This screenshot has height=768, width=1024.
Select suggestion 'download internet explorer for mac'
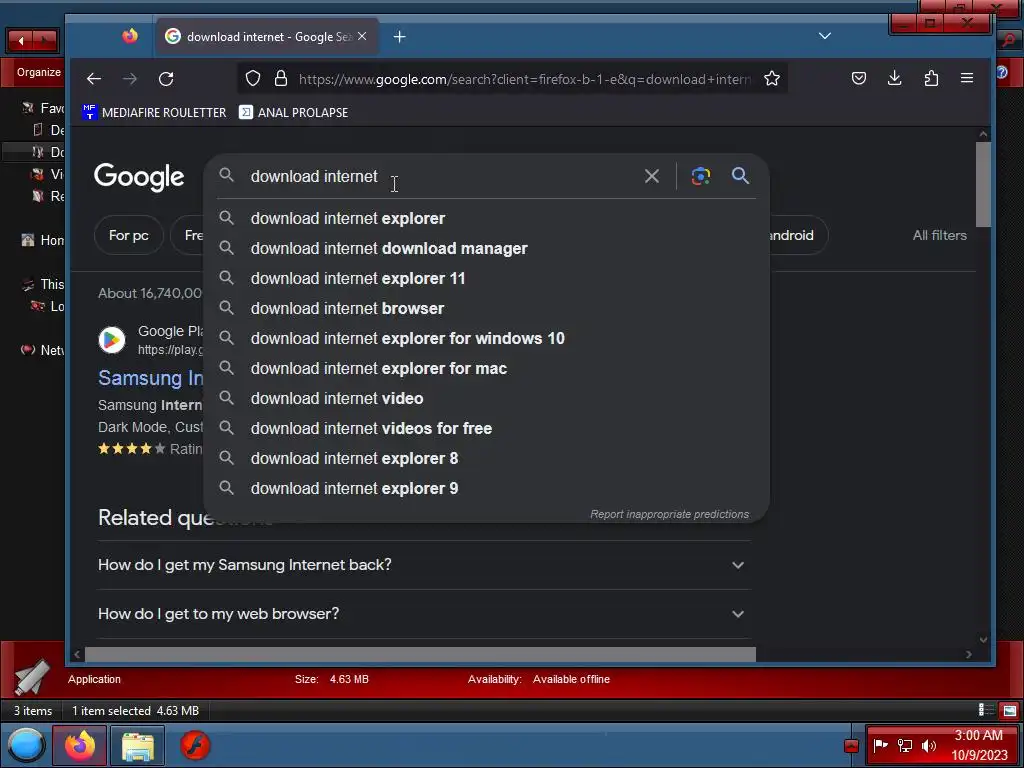tap(487, 368)
